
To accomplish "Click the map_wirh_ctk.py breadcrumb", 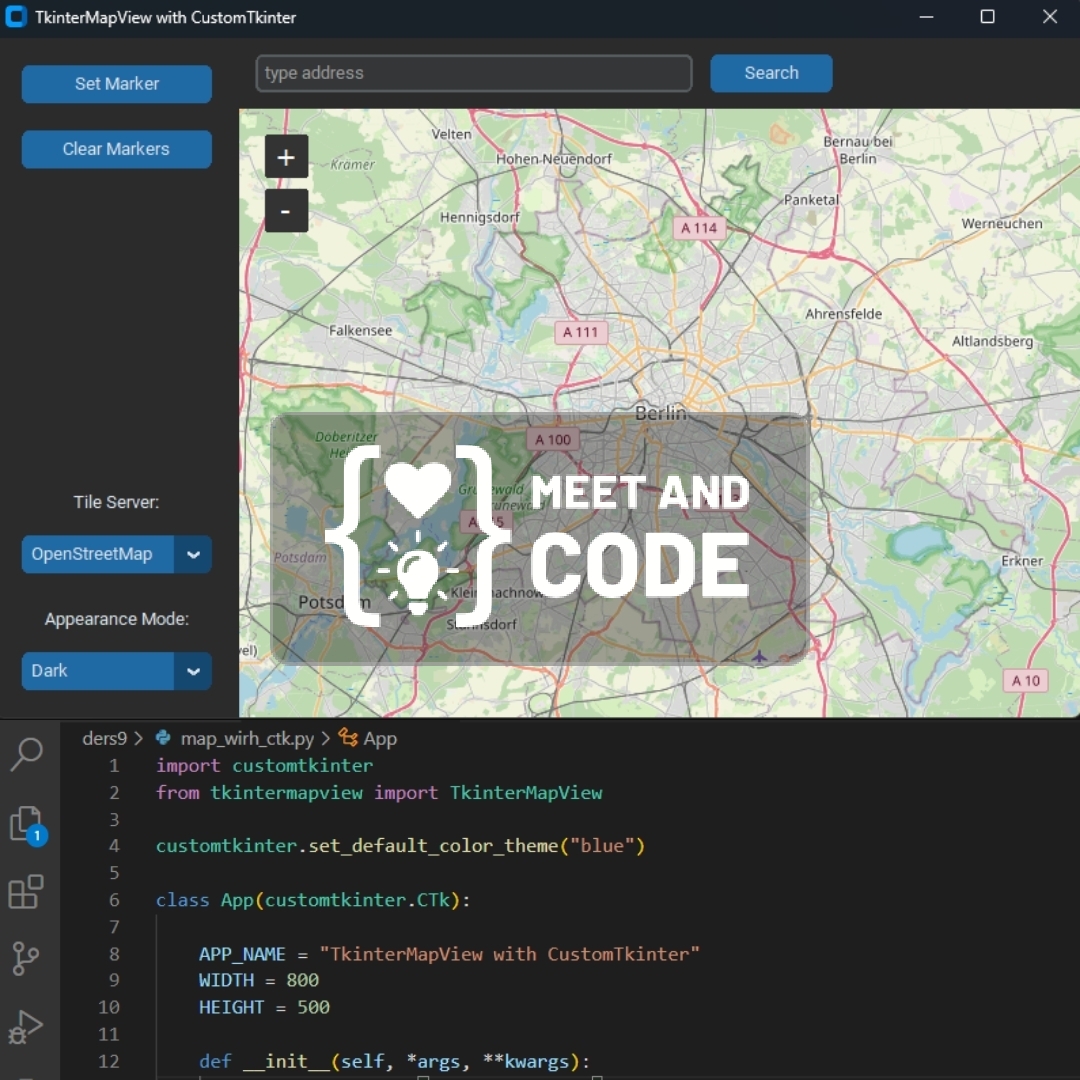I will pos(247,738).
